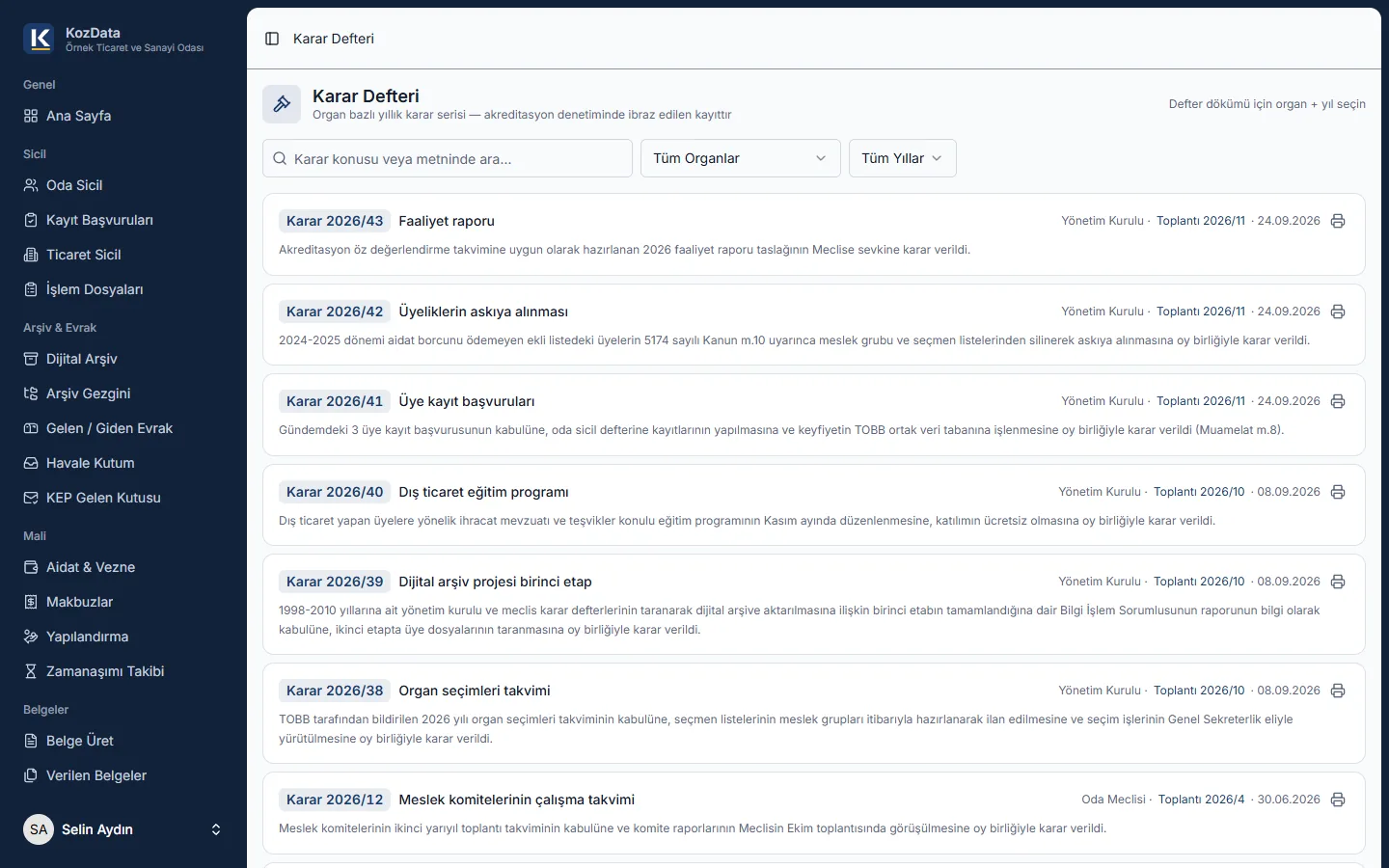Image resolution: width=1389 pixels, height=868 pixels.
Task: Open Gelen / Giden Evrak
Action: (123, 428)
